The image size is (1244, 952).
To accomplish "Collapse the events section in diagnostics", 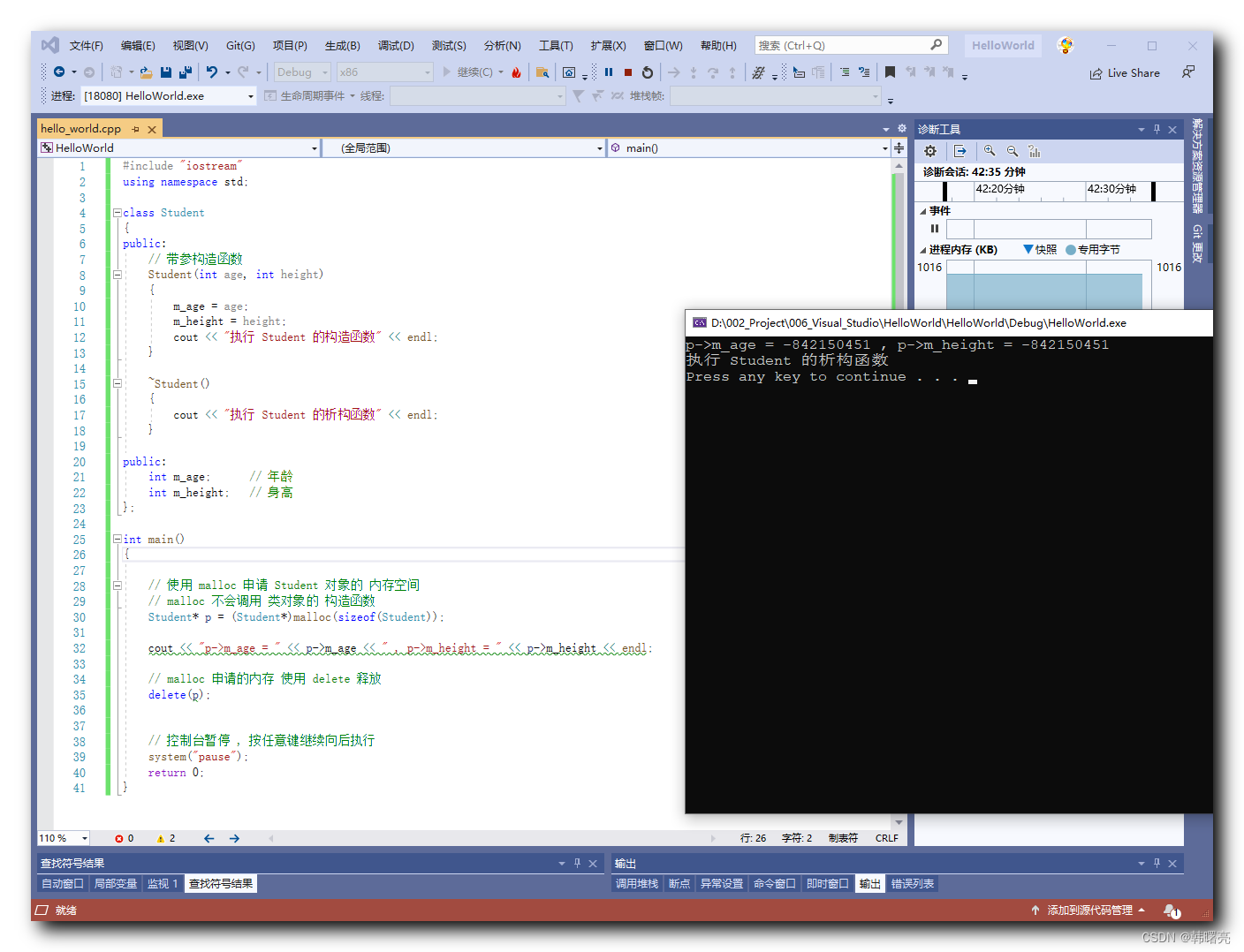I will [923, 211].
